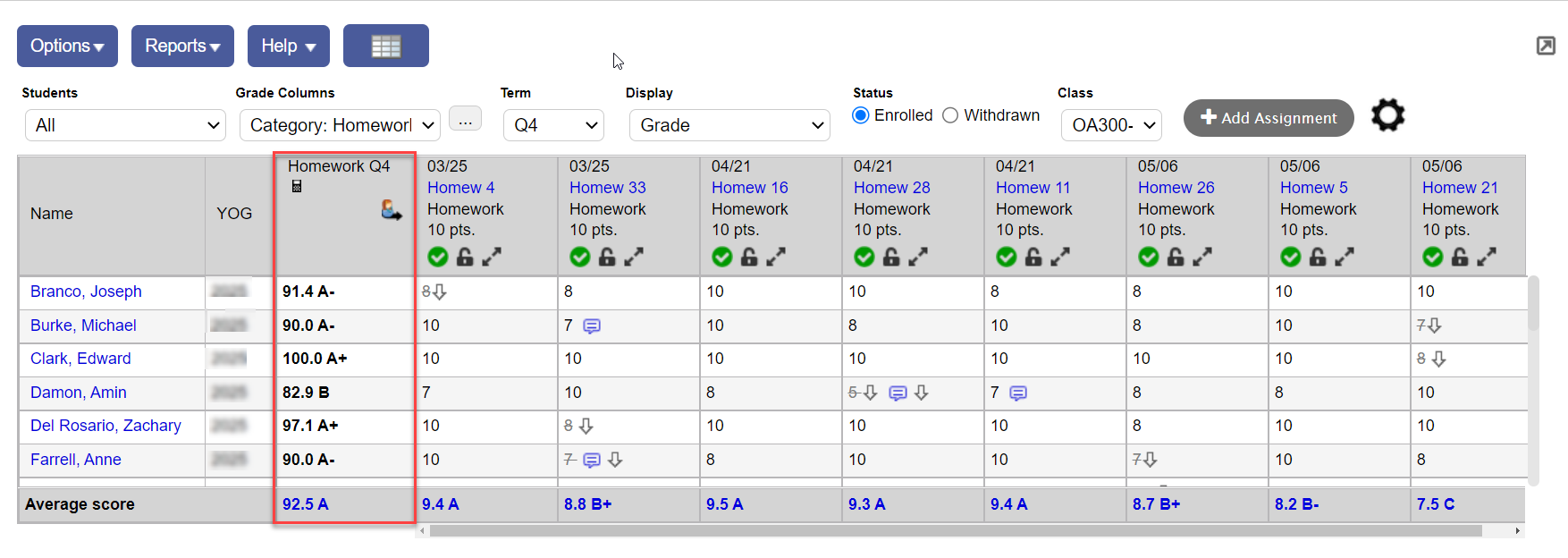Expand Homew 4 column with arrows icon
Screen dimensions: 1568x558
(x=492, y=257)
